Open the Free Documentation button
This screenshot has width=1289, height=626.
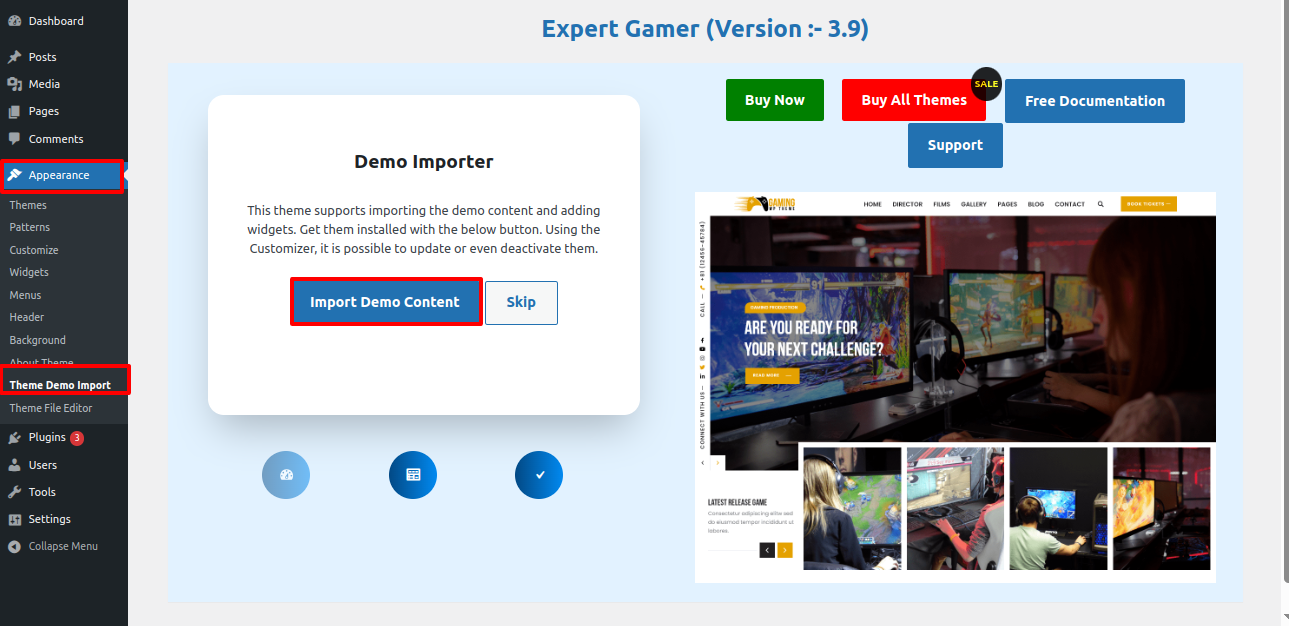pos(1095,101)
